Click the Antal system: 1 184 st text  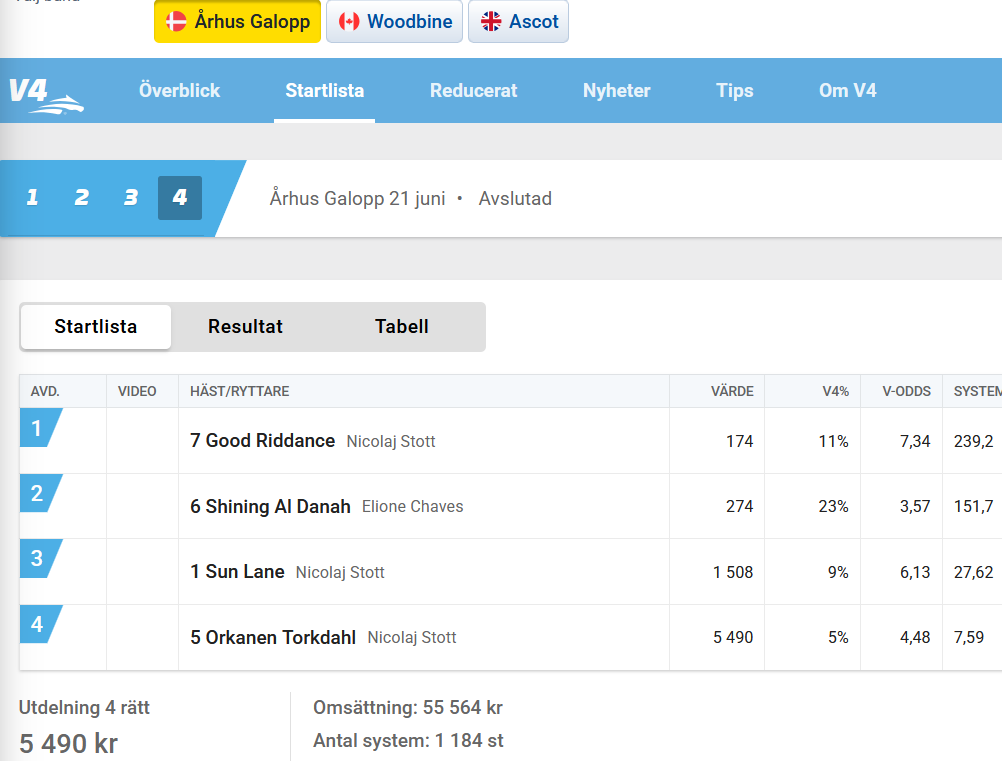pyautogui.click(x=408, y=741)
